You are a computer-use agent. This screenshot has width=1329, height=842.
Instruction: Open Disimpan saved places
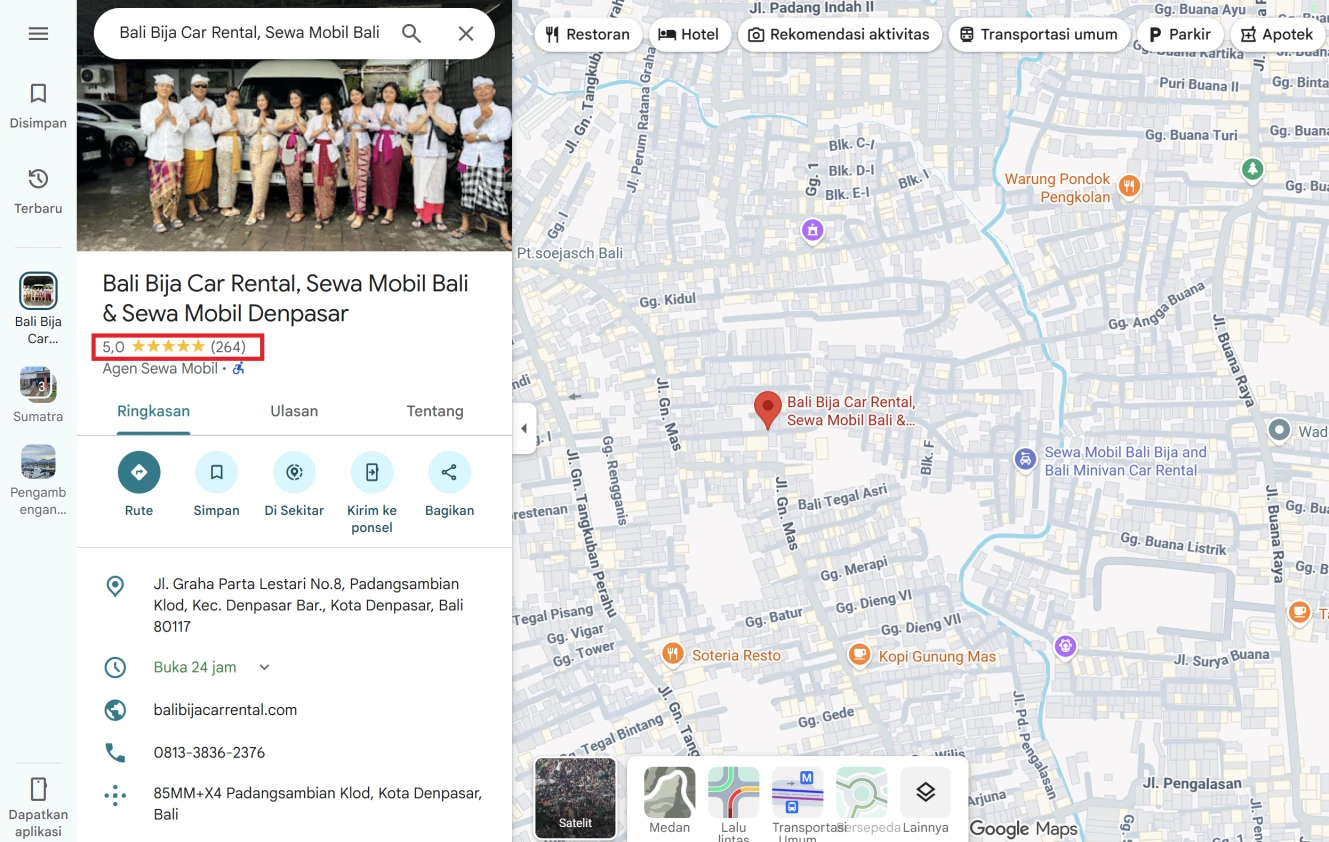tap(38, 106)
